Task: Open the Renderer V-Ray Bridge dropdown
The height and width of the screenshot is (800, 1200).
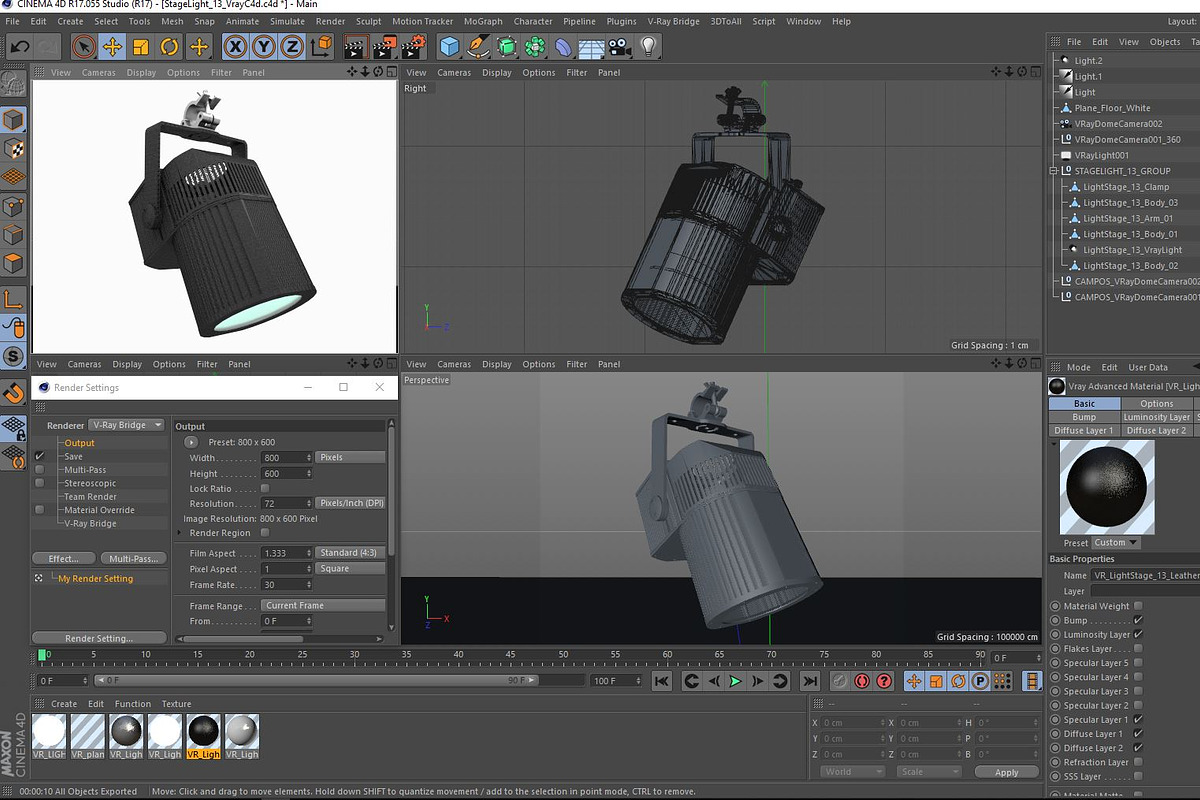Action: tap(126, 425)
